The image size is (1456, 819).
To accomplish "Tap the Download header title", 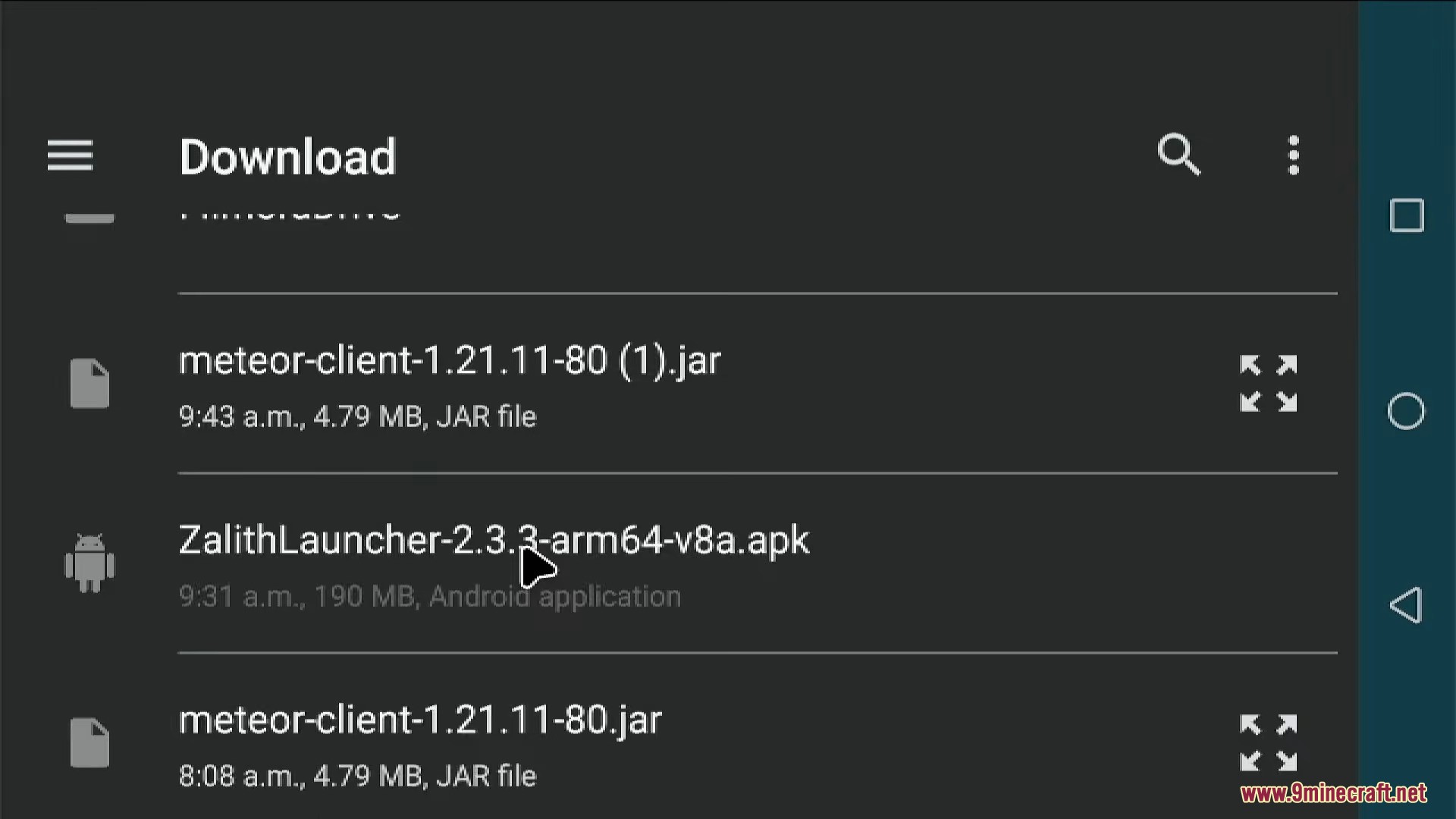I will pyautogui.click(x=287, y=156).
